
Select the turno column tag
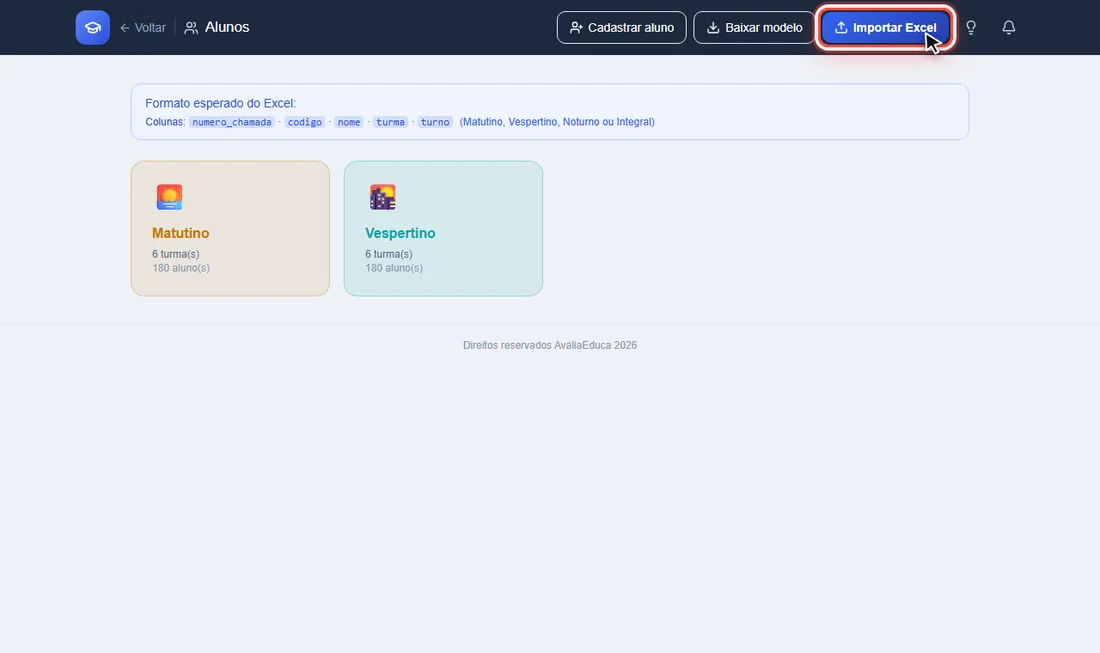[435, 122]
